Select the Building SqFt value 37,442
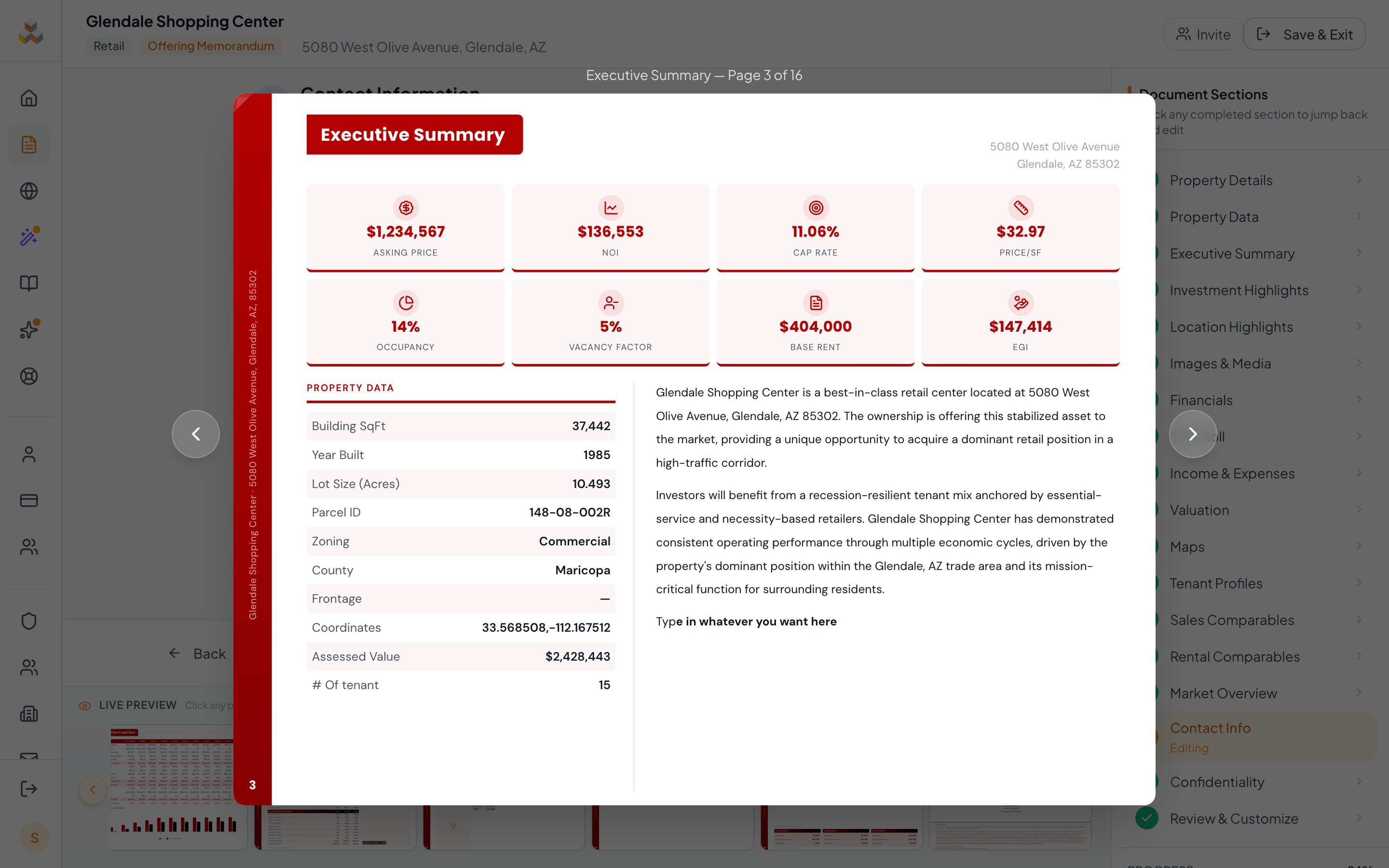Image resolution: width=1389 pixels, height=868 pixels. (x=591, y=426)
